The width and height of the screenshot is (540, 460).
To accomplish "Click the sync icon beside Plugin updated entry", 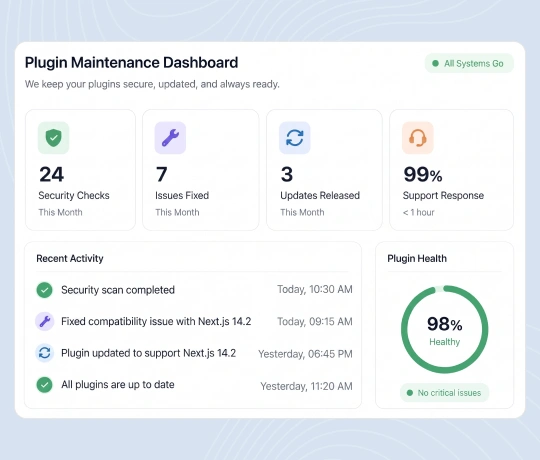I will (44, 353).
